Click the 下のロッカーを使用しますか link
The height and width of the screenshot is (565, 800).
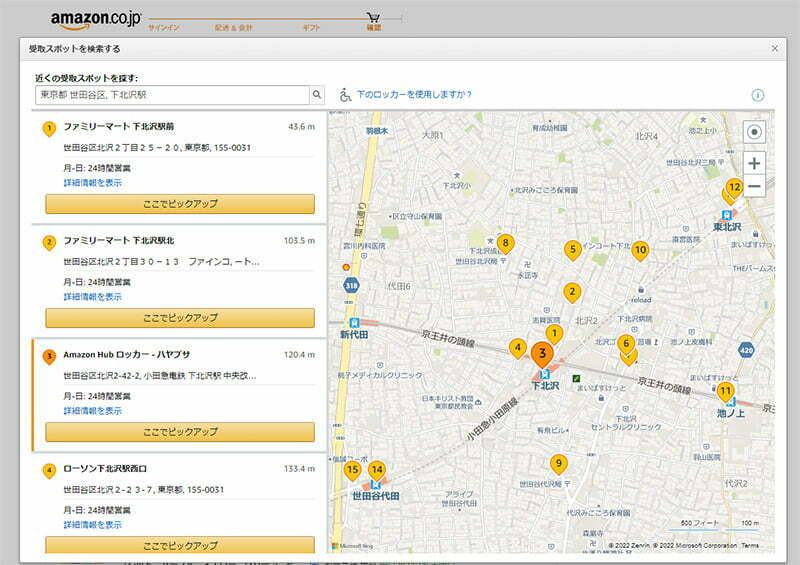point(414,94)
